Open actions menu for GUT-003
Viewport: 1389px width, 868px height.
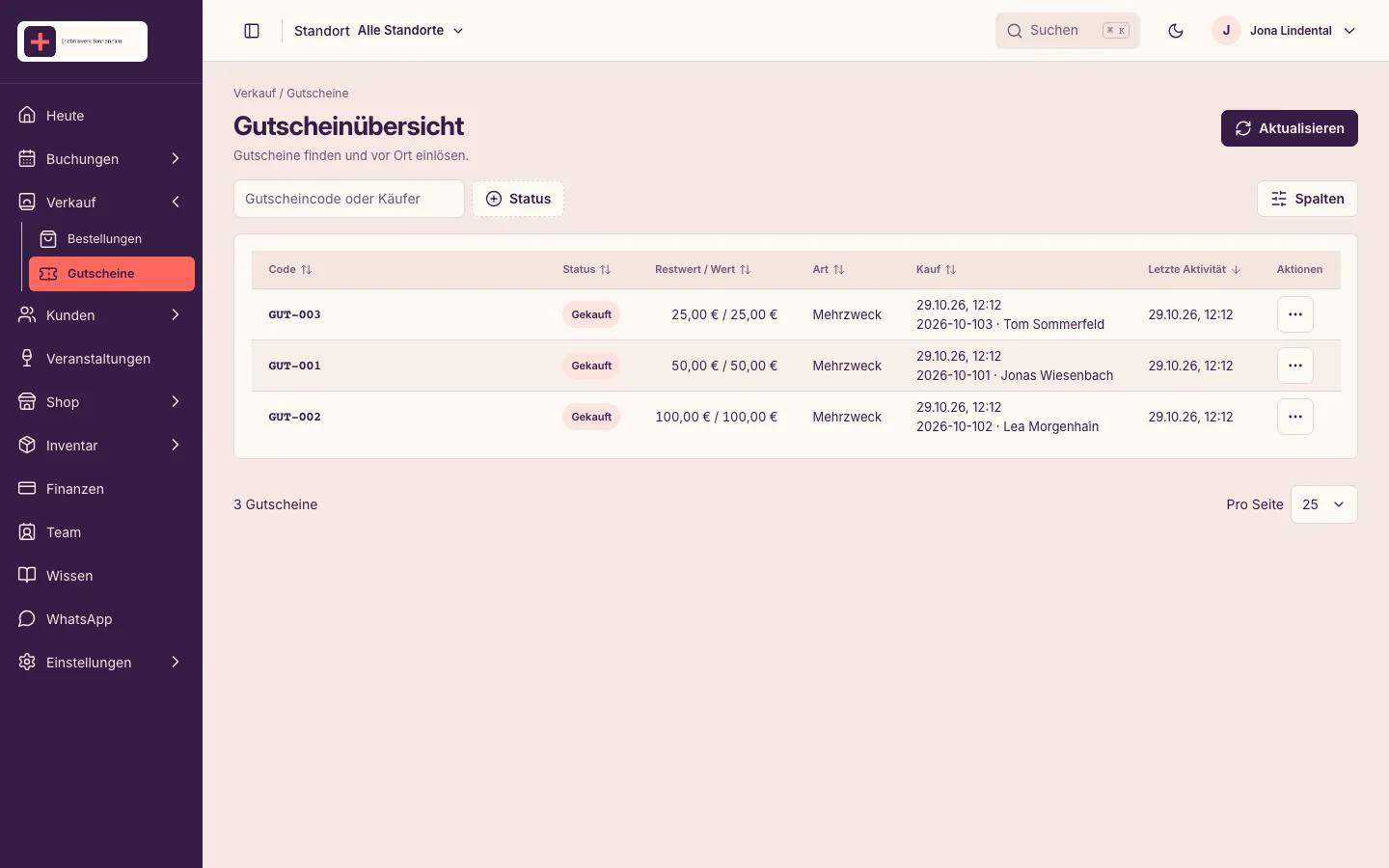(1295, 314)
